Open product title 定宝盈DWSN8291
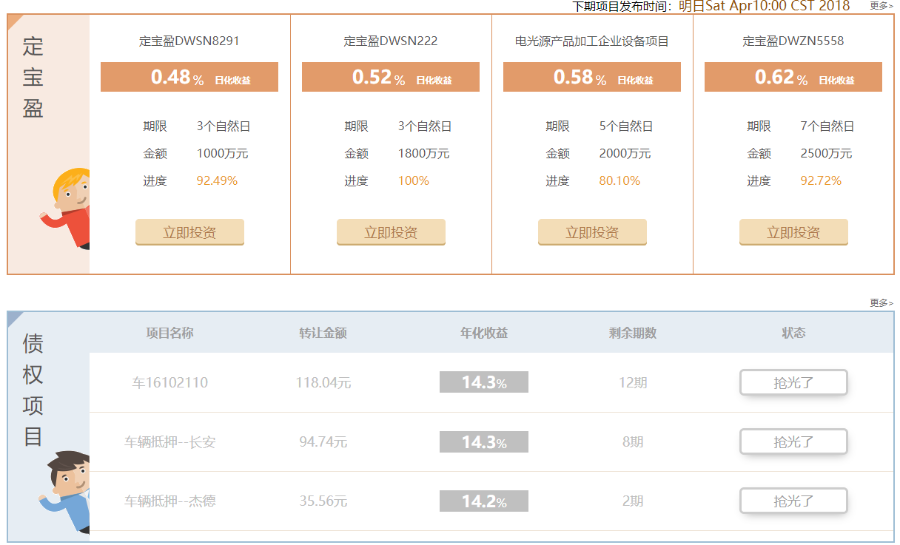The width and height of the screenshot is (900, 545). click(189, 41)
